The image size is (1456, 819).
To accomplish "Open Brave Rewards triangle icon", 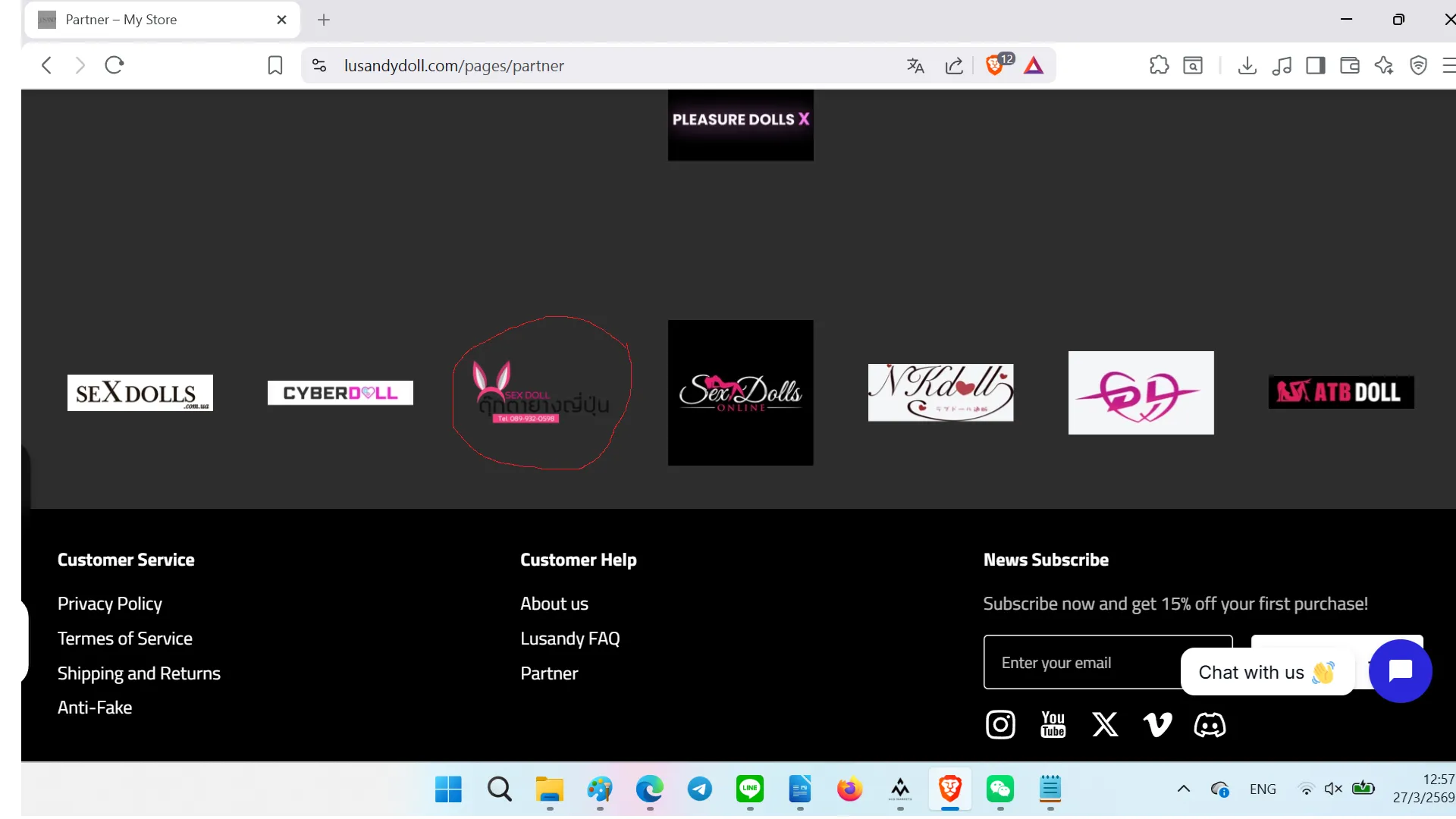I will tap(1034, 66).
